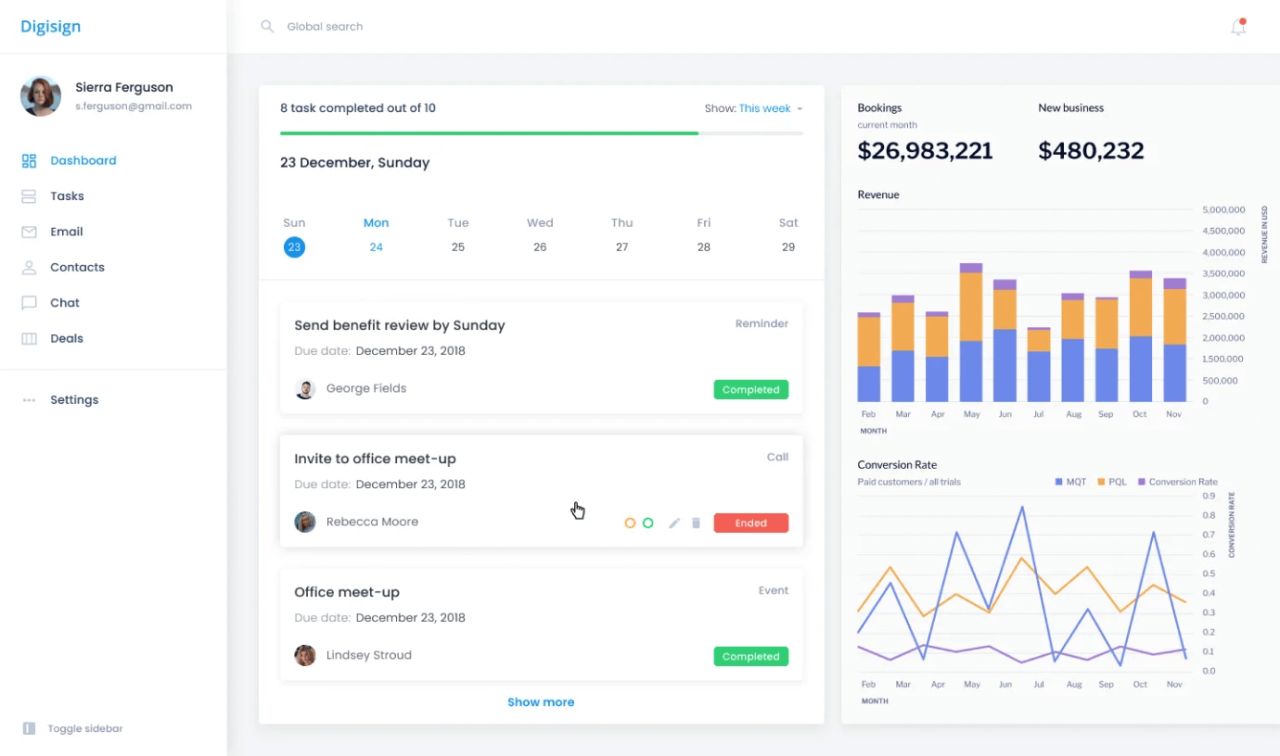Open the Chat section
The height and width of the screenshot is (756, 1280).
64,302
